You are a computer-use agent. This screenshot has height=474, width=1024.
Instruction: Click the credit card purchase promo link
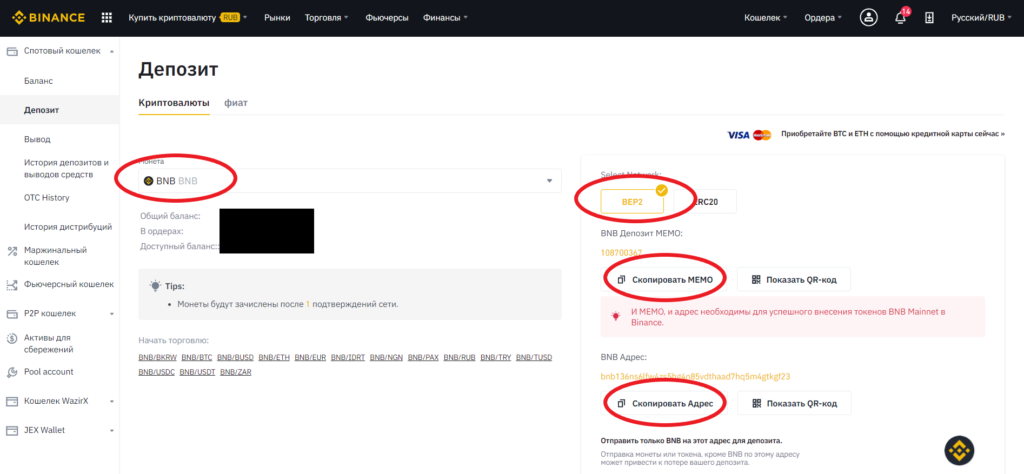point(893,134)
